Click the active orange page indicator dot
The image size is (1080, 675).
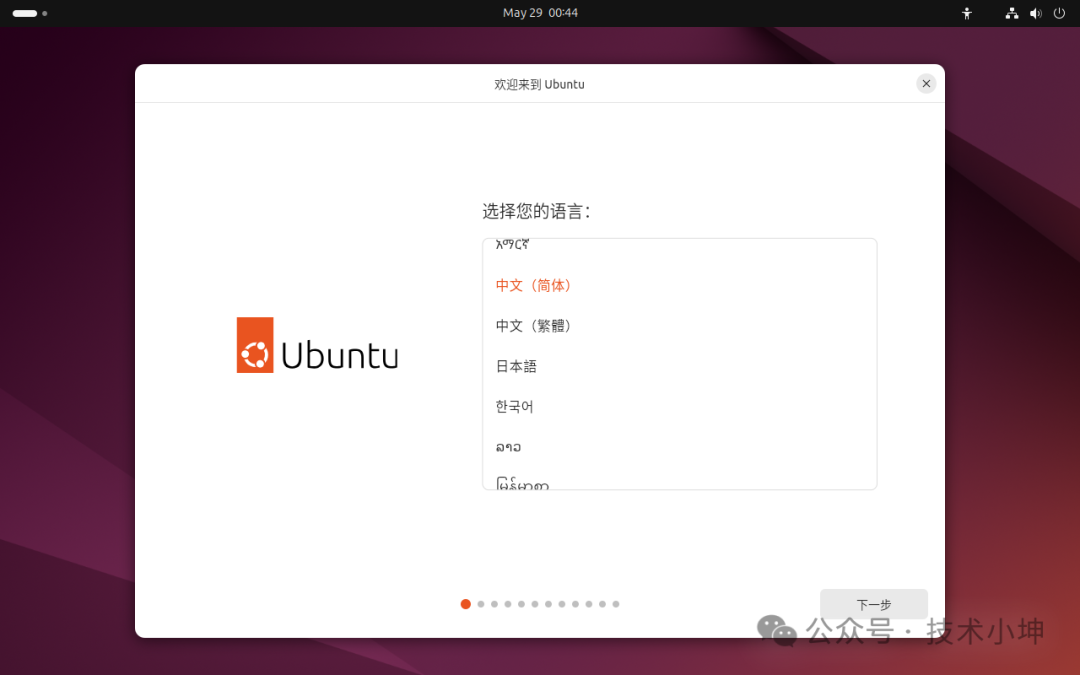click(x=466, y=604)
